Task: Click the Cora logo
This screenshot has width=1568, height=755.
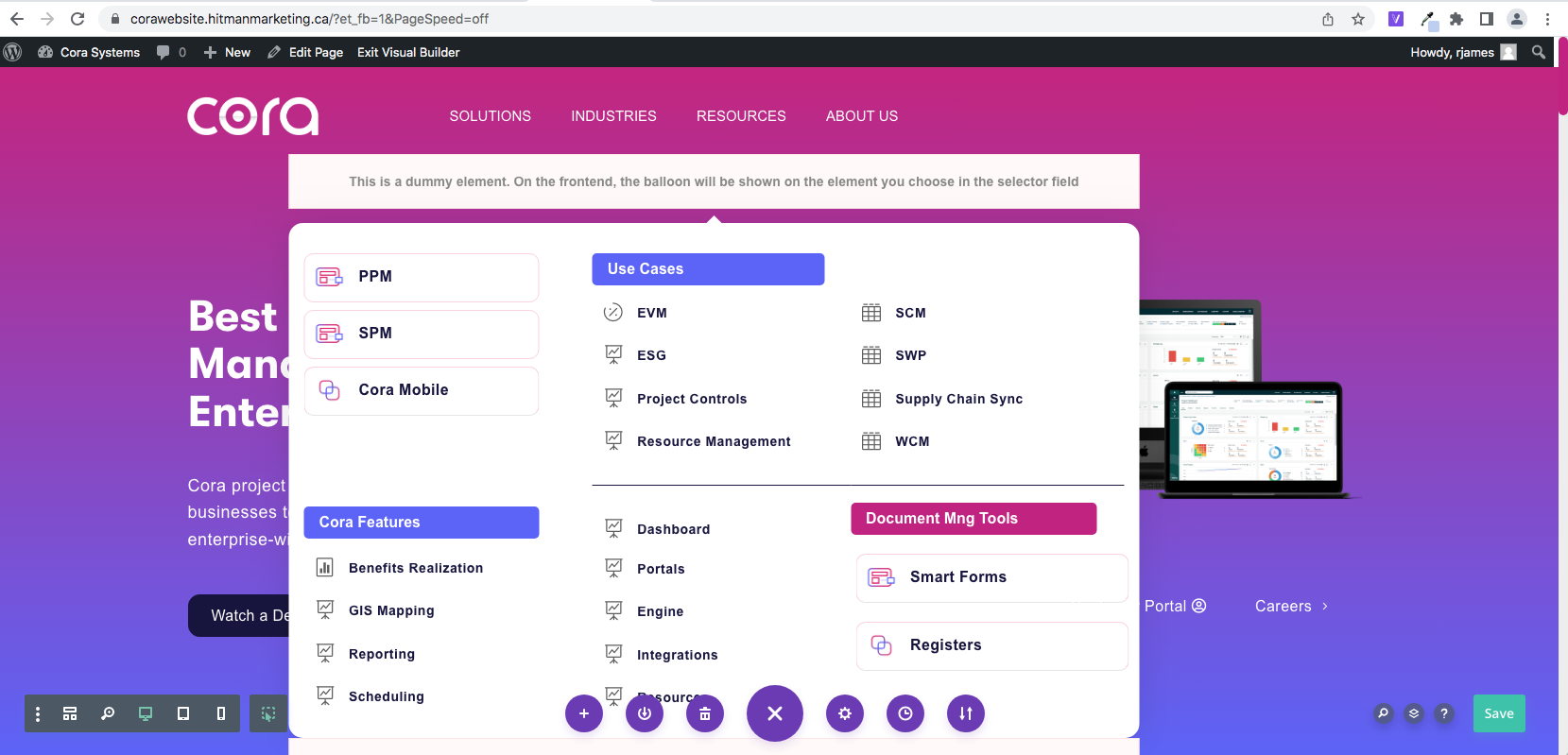Action: (252, 115)
